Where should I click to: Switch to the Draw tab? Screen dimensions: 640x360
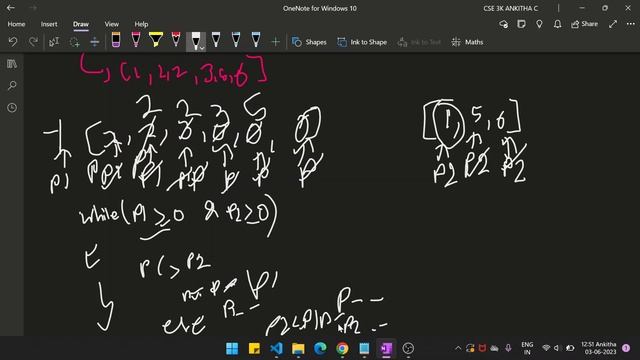coord(81,24)
